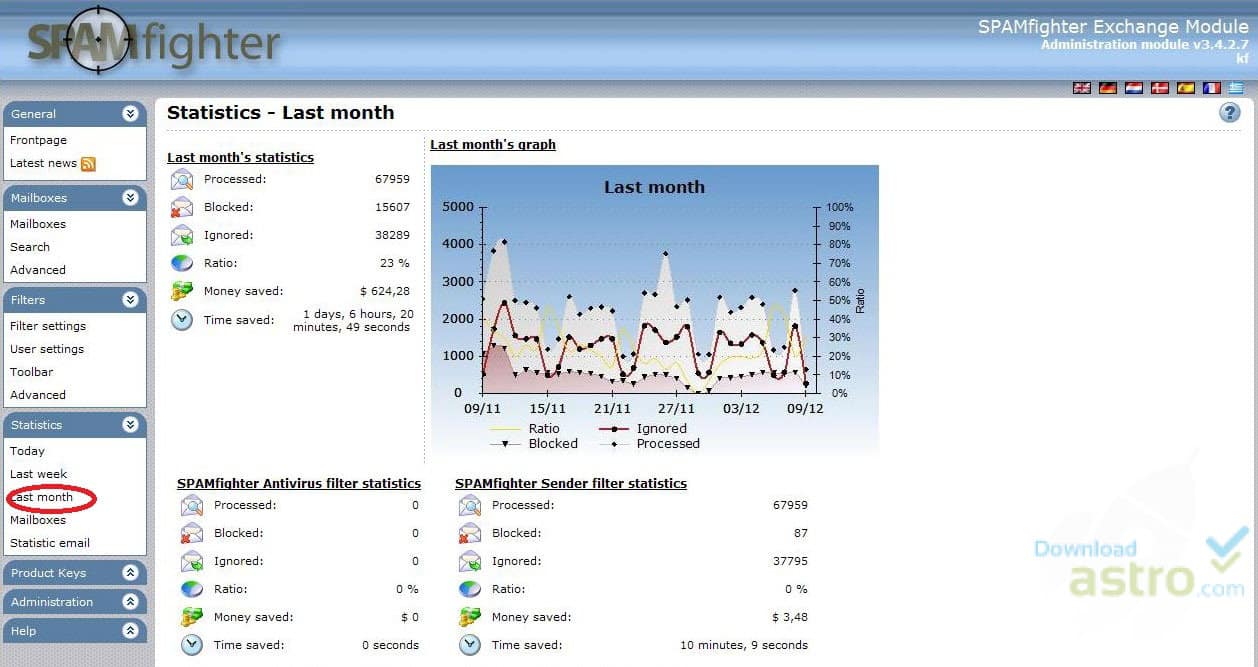The width and height of the screenshot is (1258, 667).
Task: Click the Ratio legend entry in graph
Action: pyautogui.click(x=526, y=428)
